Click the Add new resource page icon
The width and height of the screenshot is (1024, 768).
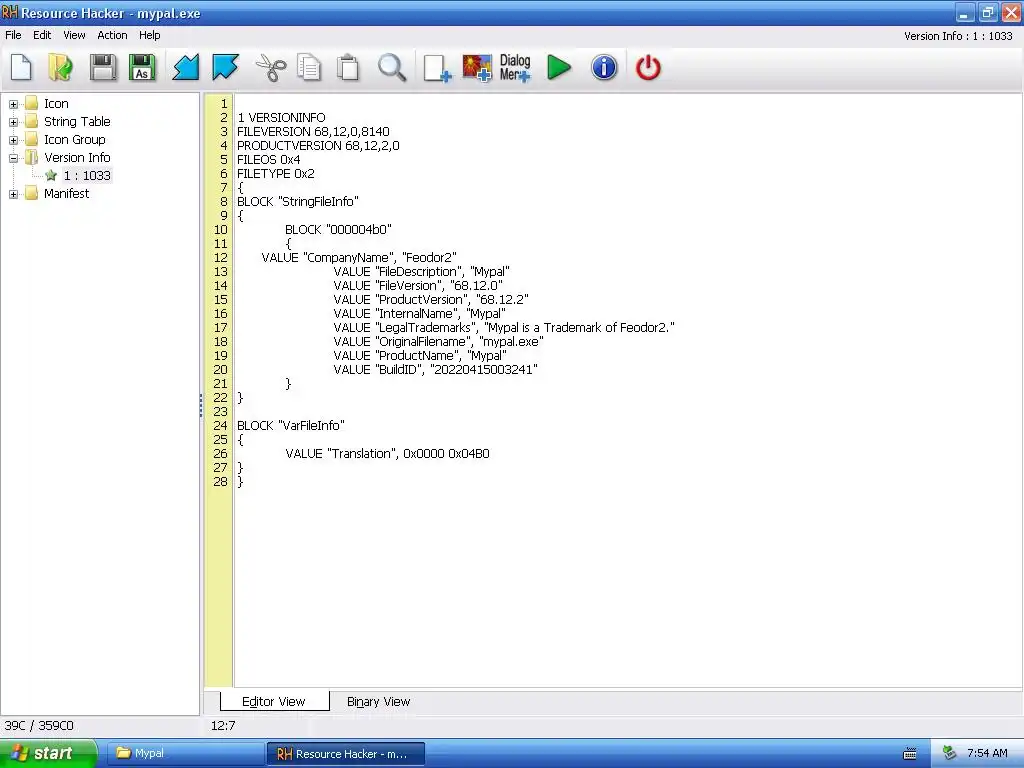(436, 67)
